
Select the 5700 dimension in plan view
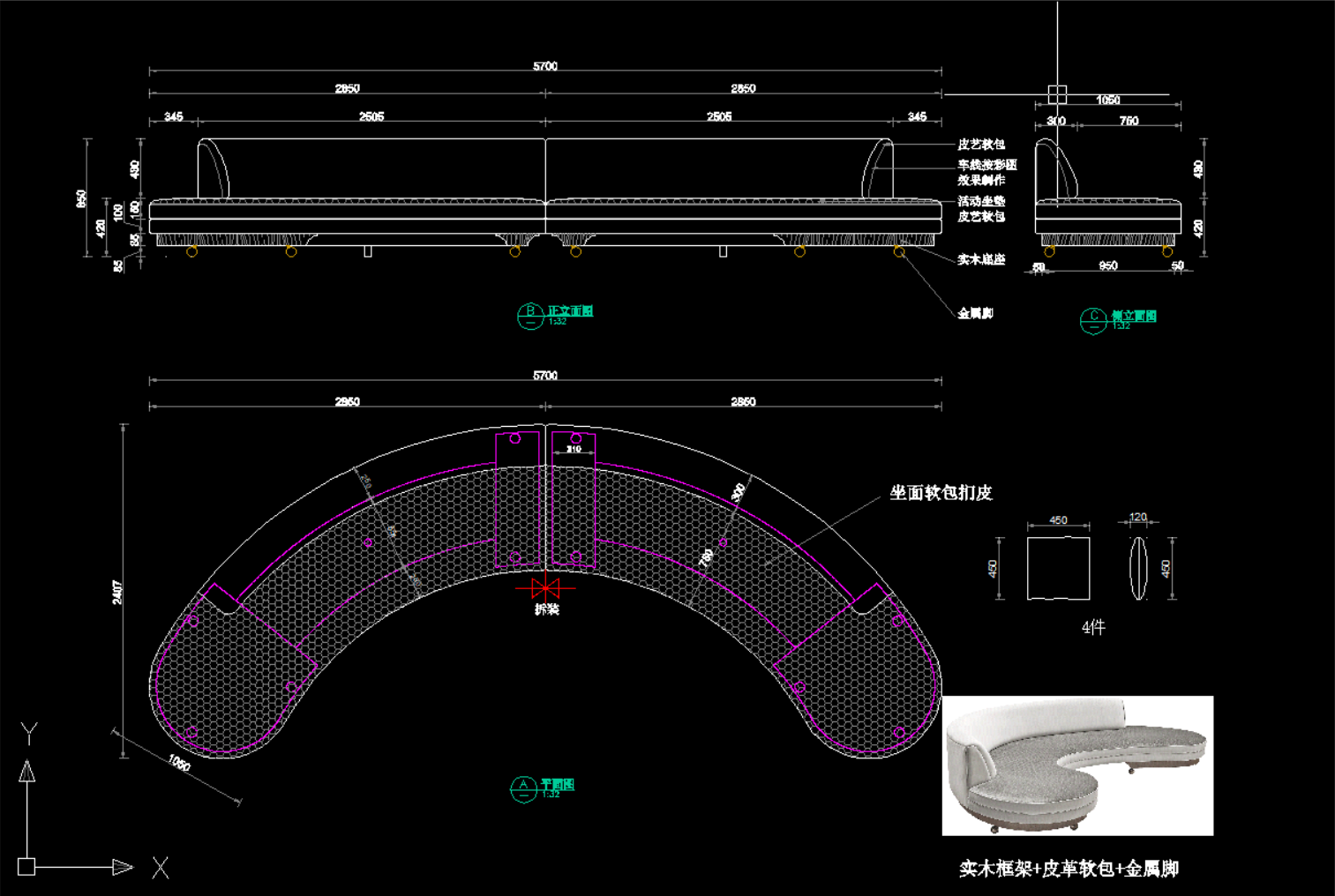(545, 376)
